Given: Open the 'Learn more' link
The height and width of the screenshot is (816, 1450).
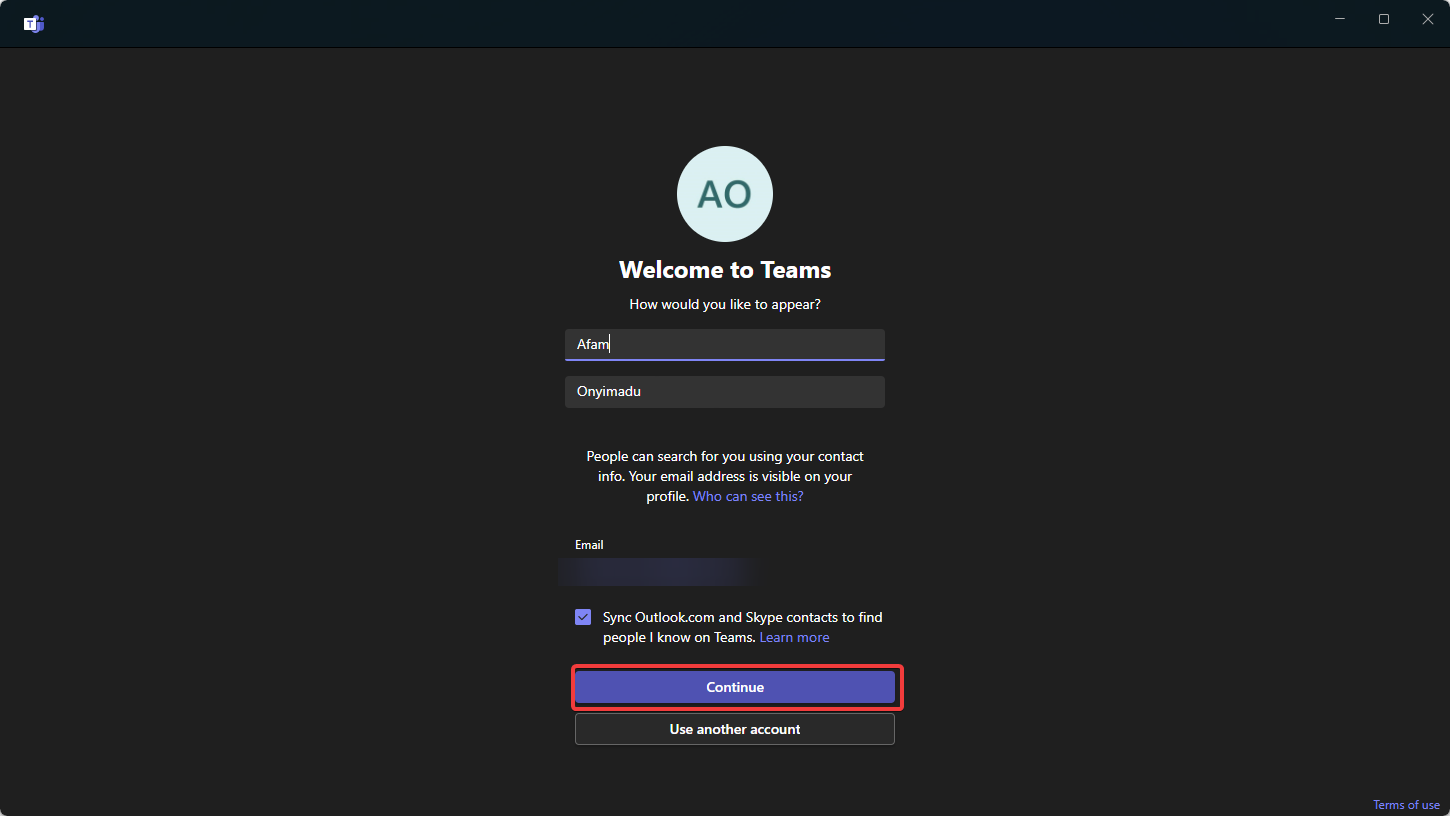Looking at the screenshot, I should (794, 637).
